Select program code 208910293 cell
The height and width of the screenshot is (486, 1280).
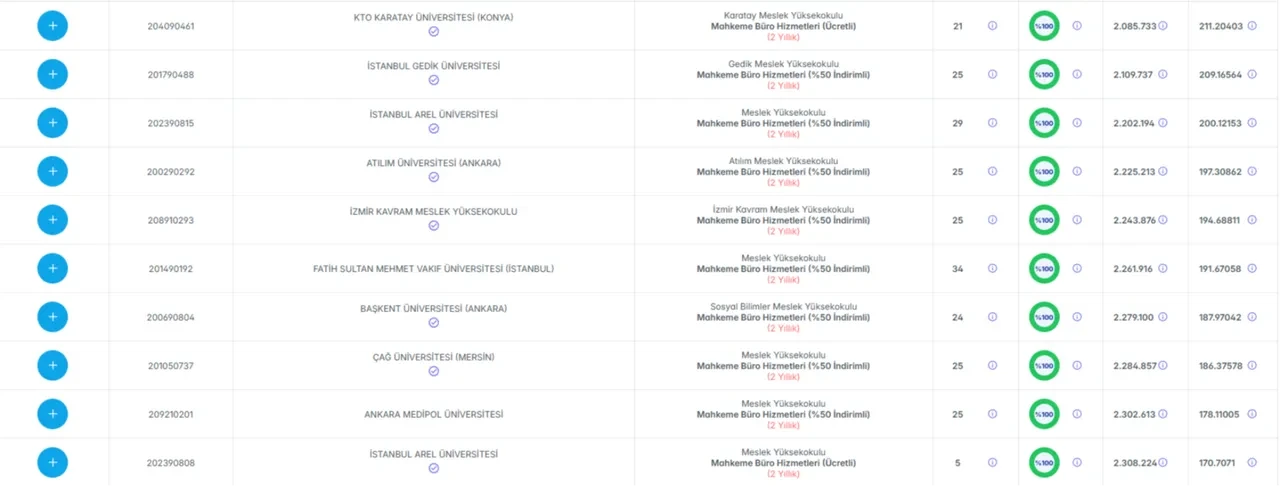pos(171,220)
